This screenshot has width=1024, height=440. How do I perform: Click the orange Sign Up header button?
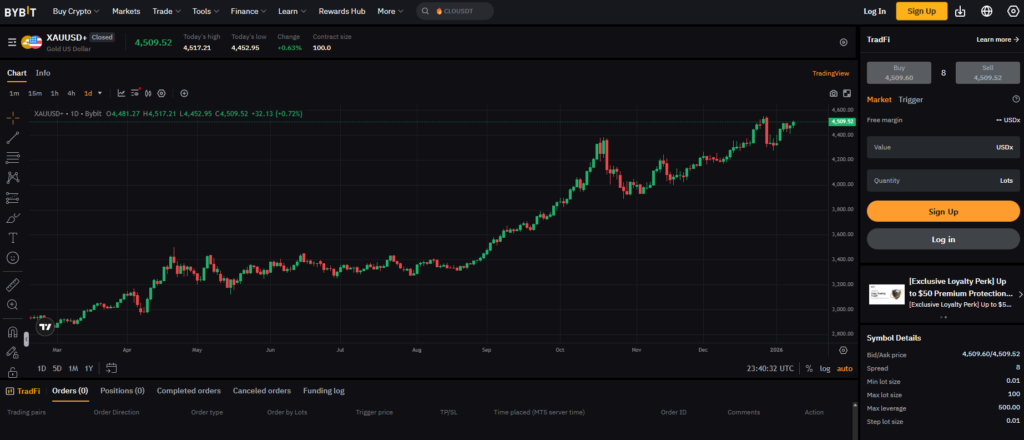921,11
